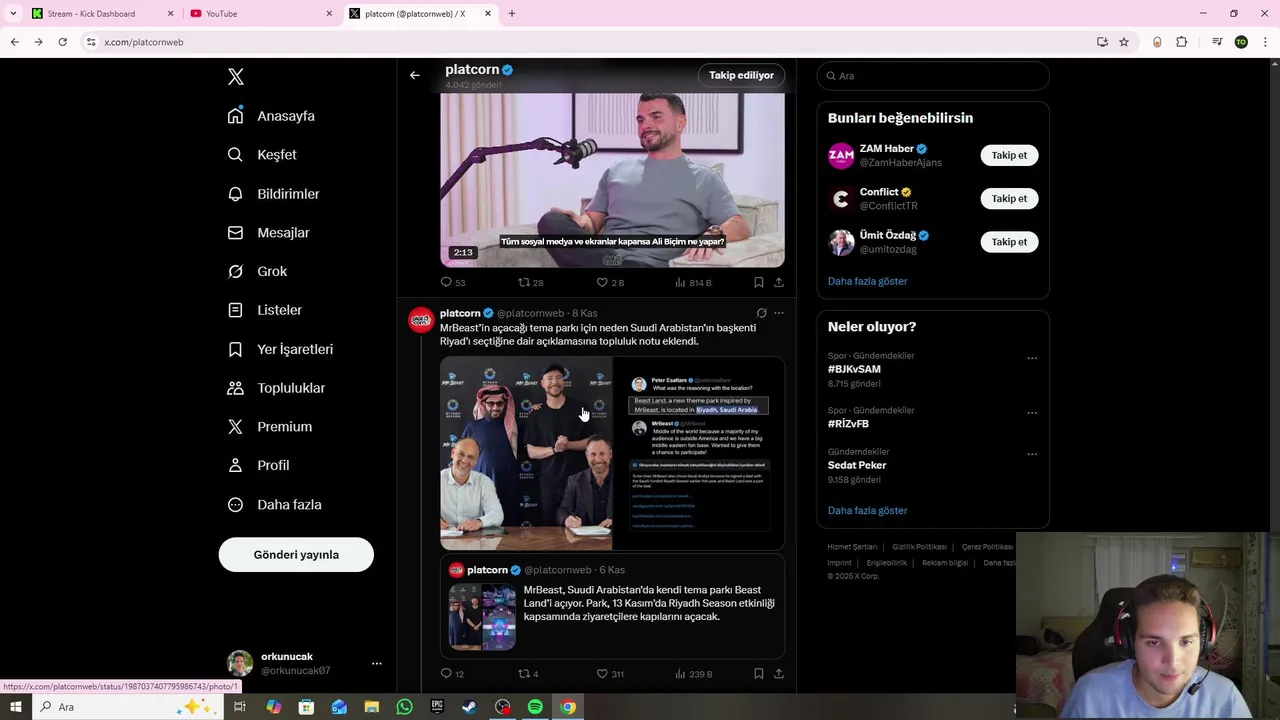Open Spotify from taskbar
1280x720 pixels.
(535, 707)
